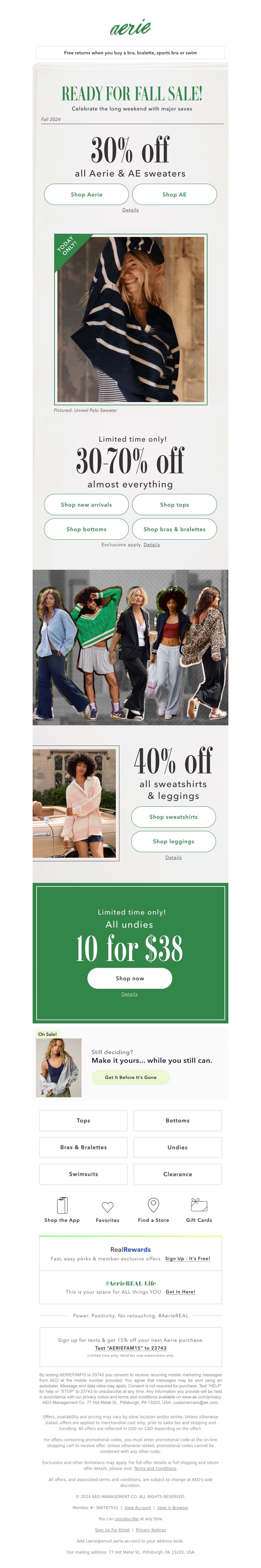Open the striped polo sweater photo
Screen dimensions: 261x1568
[130, 320]
